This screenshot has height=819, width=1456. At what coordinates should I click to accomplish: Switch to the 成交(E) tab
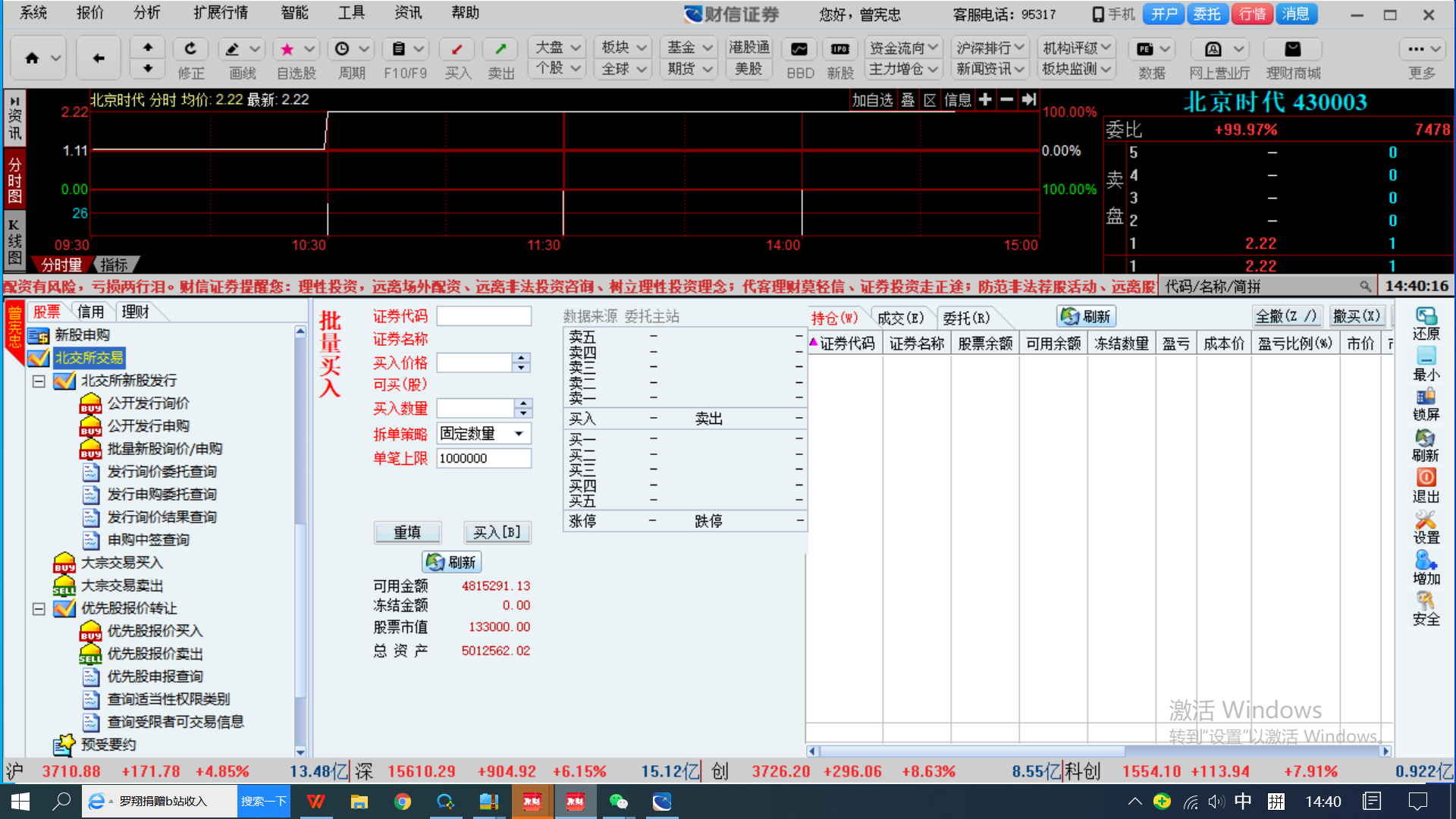(x=900, y=318)
